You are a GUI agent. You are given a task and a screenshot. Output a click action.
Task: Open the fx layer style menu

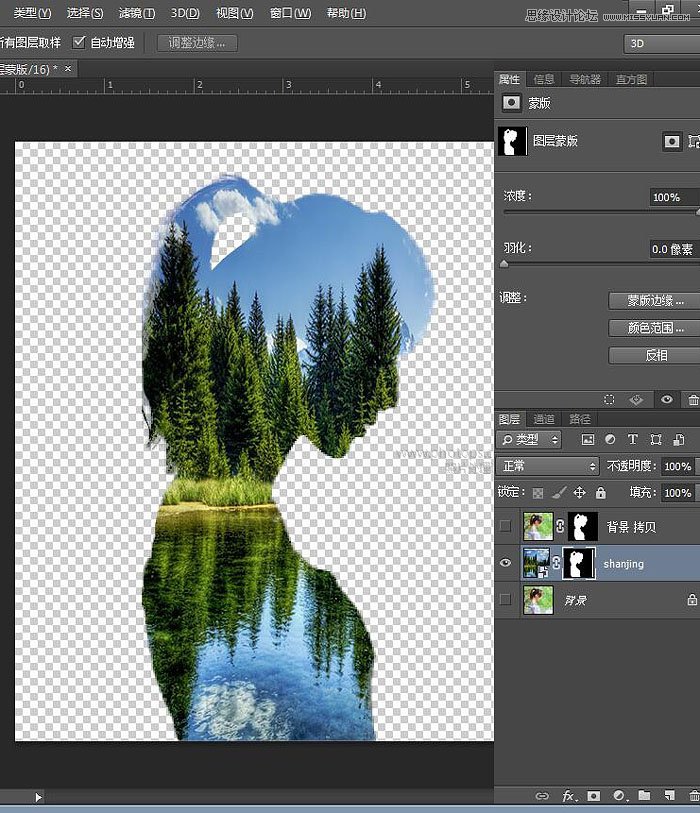click(x=568, y=795)
